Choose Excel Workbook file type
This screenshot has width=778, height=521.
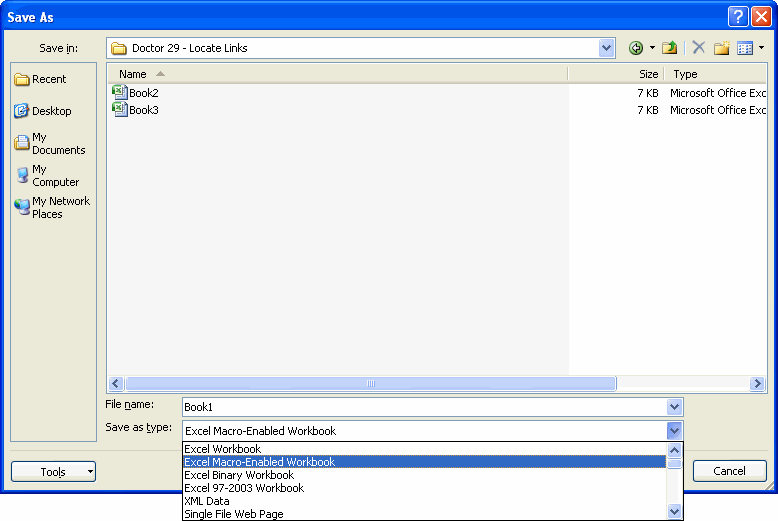(424, 449)
